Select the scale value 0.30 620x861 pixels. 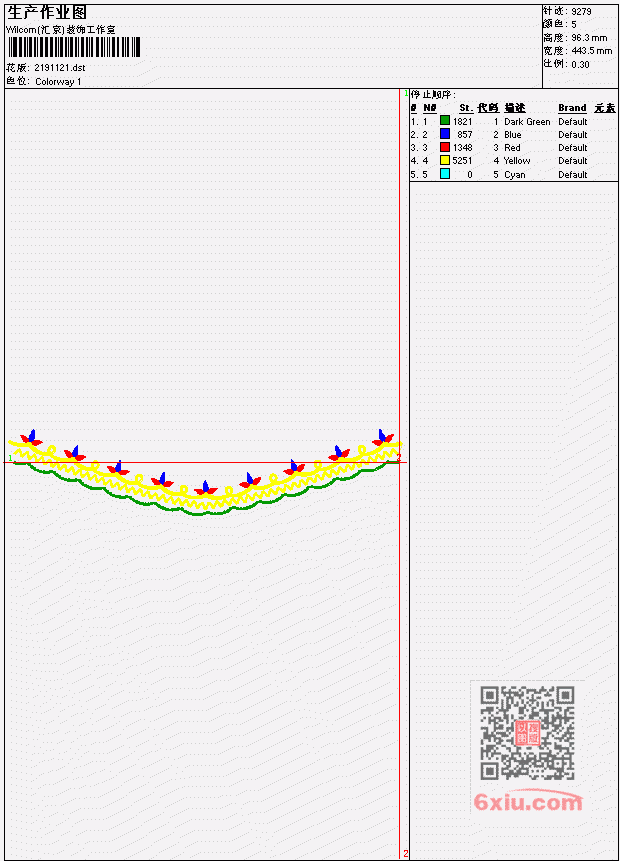580,64
